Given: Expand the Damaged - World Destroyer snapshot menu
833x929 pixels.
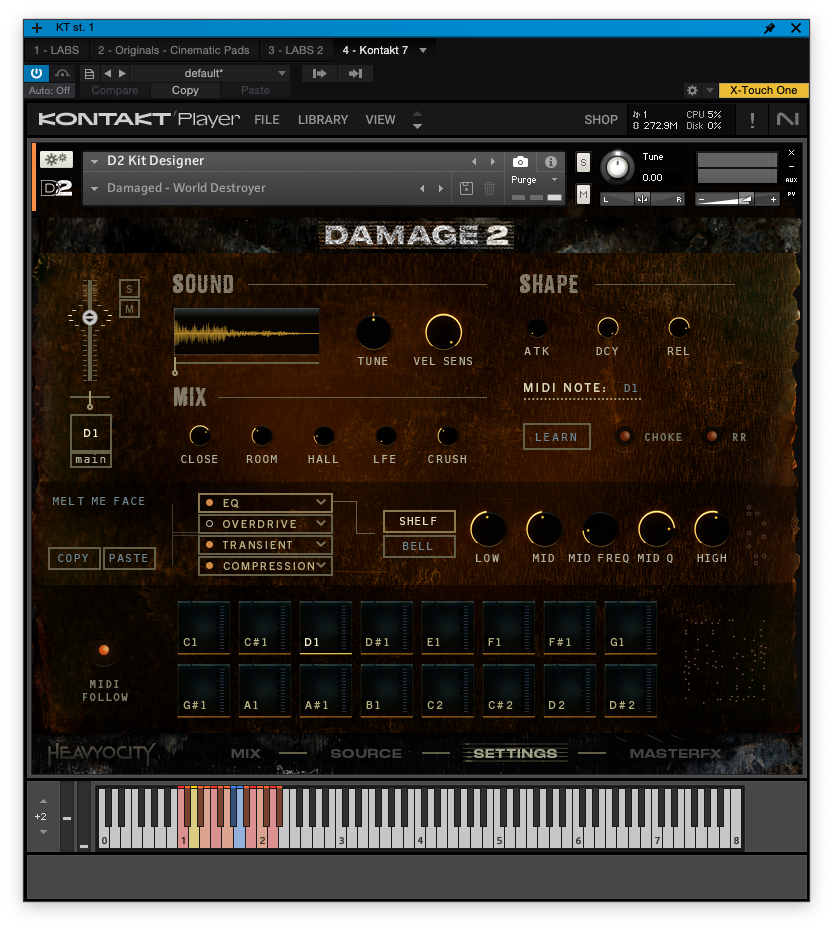Looking at the screenshot, I should 94,188.
